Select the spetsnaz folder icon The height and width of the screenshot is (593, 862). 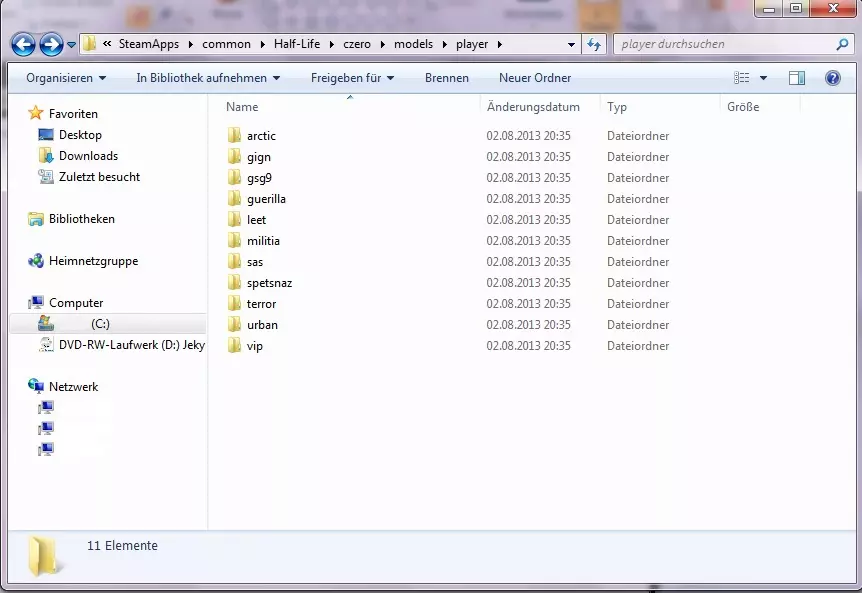click(234, 282)
